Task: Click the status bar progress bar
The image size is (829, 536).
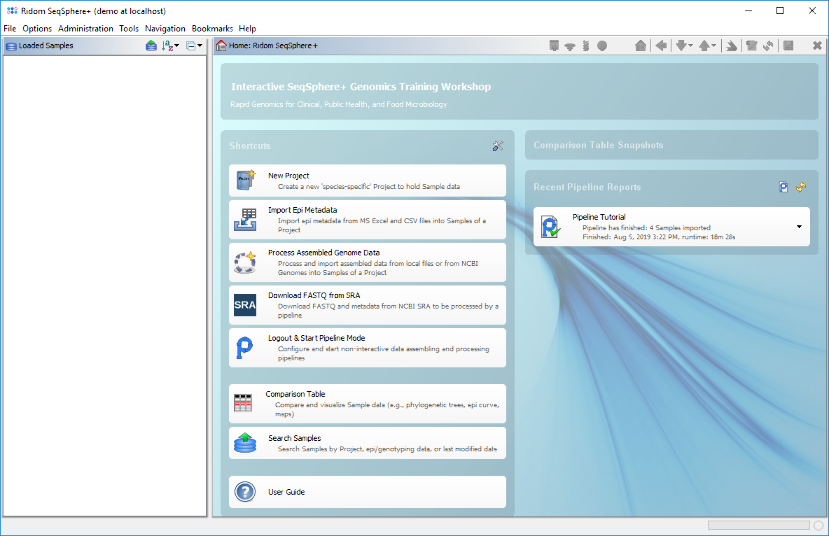Action: point(759,525)
